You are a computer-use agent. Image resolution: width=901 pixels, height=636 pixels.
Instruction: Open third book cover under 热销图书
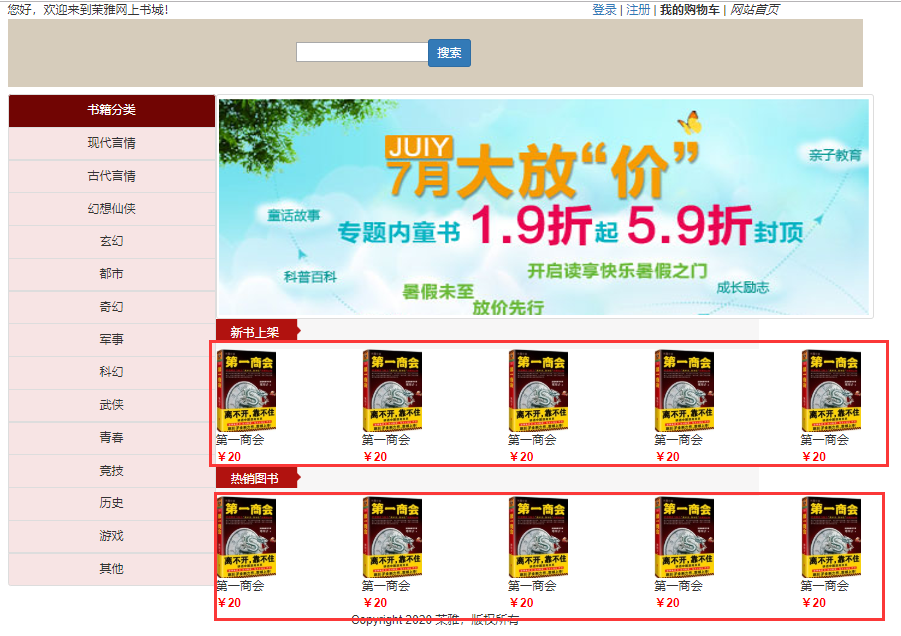pyautogui.click(x=538, y=537)
